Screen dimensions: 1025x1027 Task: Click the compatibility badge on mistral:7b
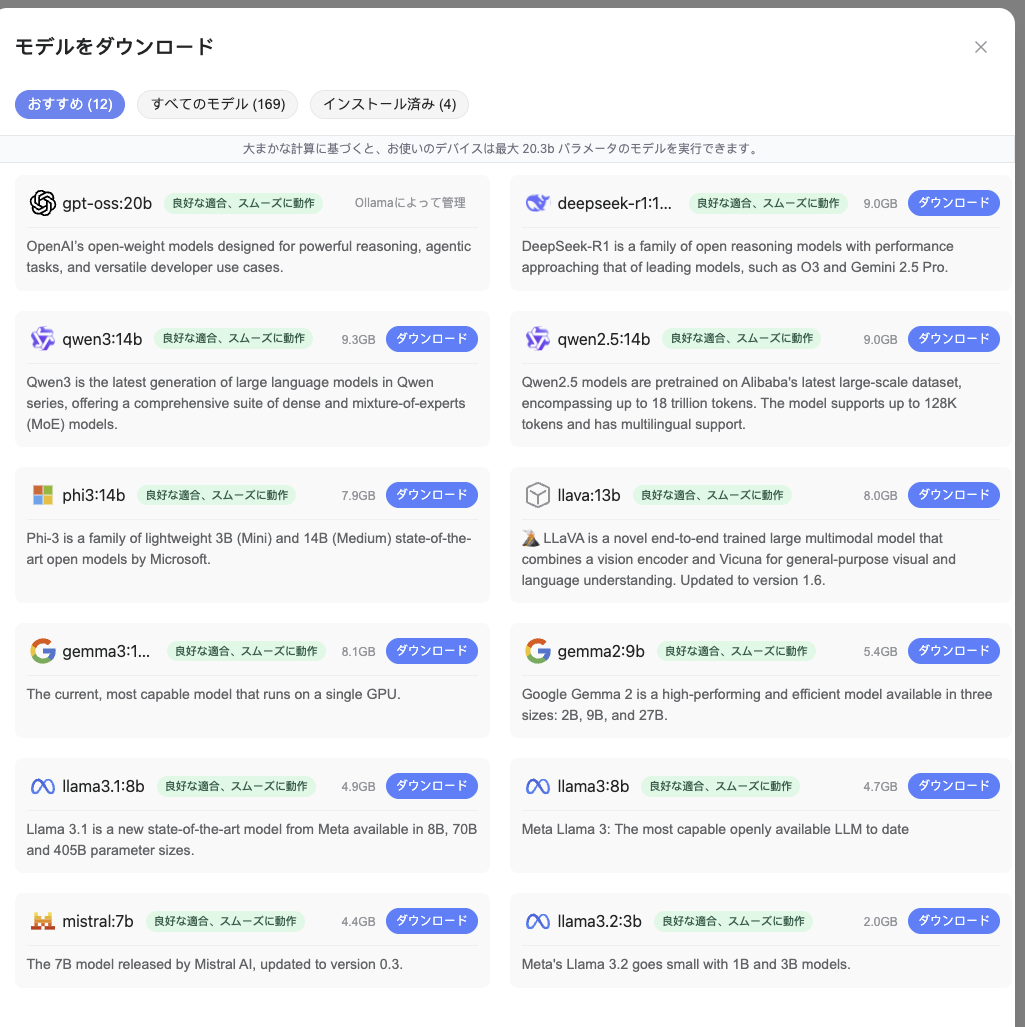pos(225,921)
